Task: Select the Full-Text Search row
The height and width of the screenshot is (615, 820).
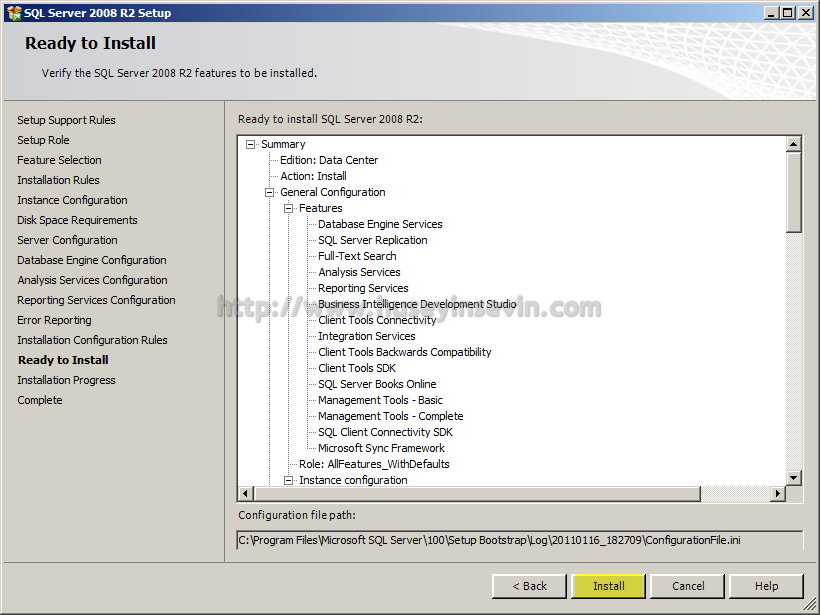Action: (x=357, y=256)
